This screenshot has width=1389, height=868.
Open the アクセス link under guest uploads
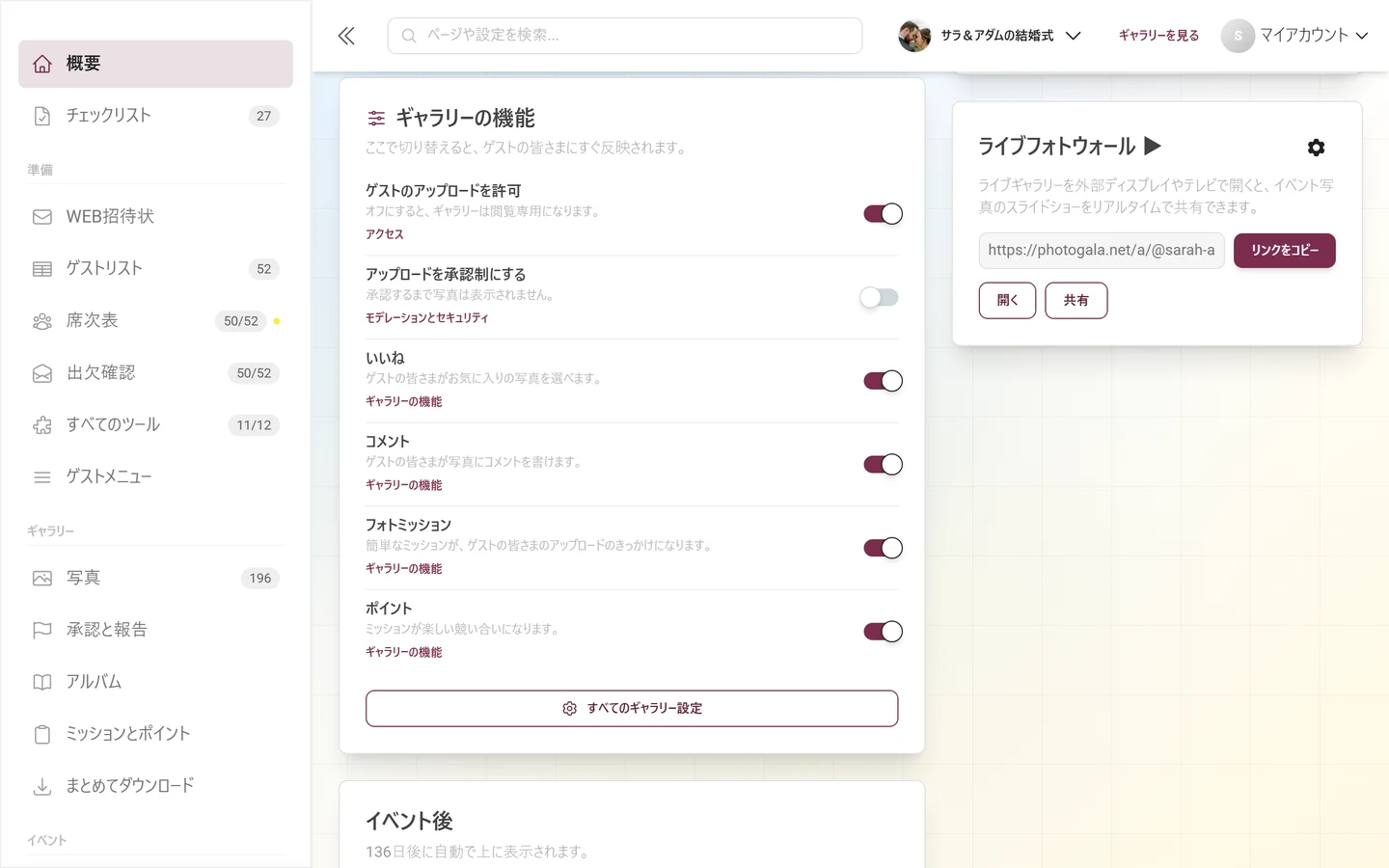[385, 234]
